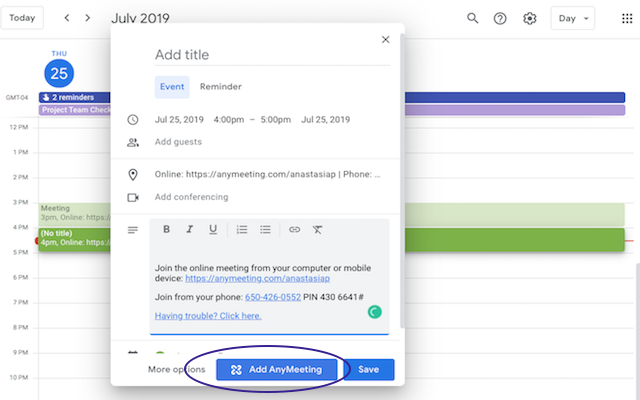Screen dimensions: 640x400
Task: Open the anymeeting.com/anastasiap link
Action: [258, 278]
